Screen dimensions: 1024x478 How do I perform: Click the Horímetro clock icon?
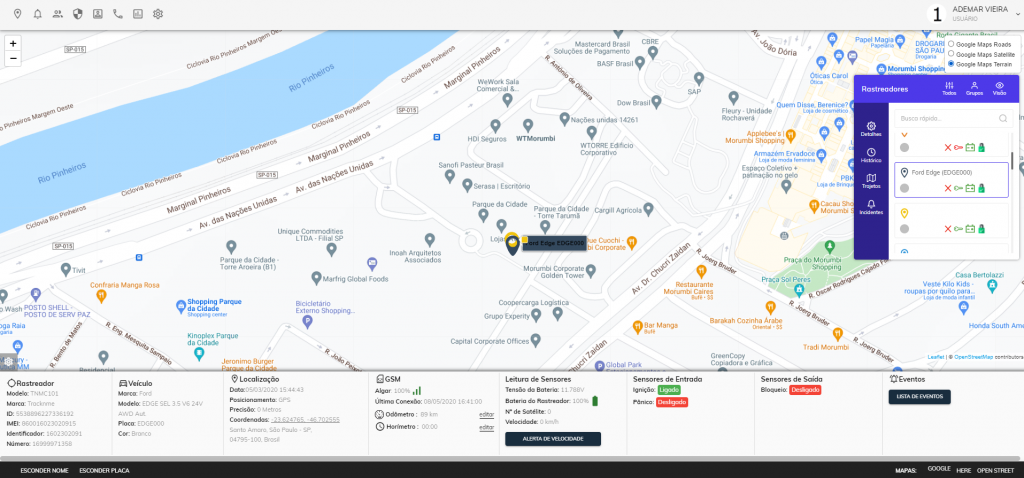[x=379, y=426]
